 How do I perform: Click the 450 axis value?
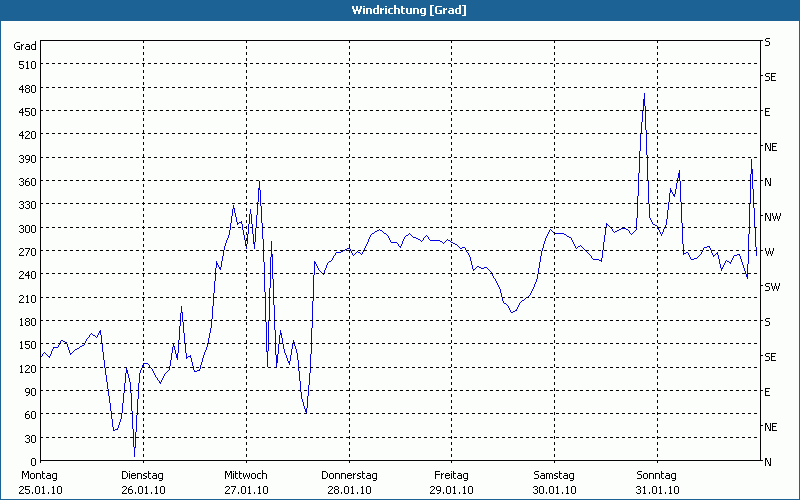point(28,112)
